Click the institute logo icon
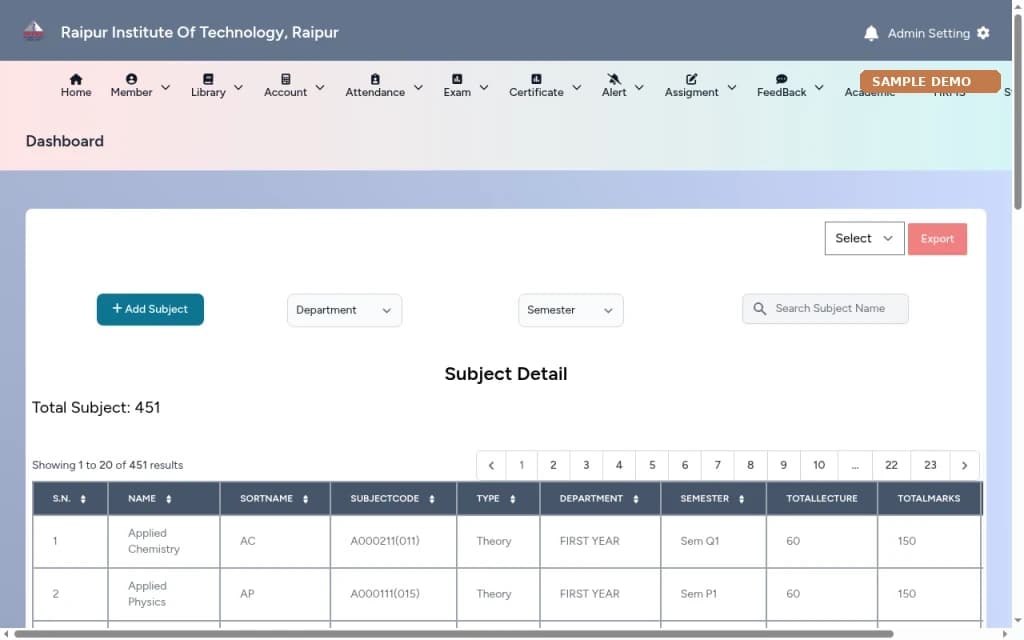 coord(33,31)
